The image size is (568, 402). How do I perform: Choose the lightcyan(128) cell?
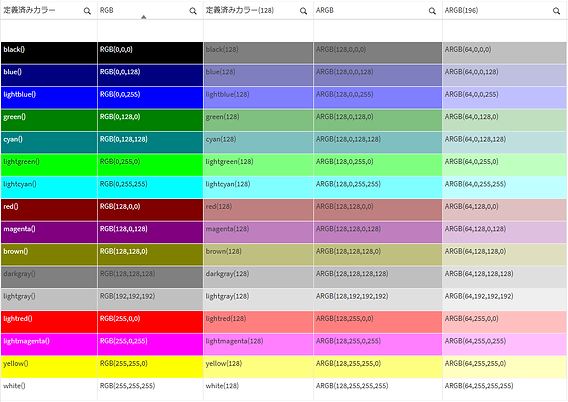(x=258, y=188)
